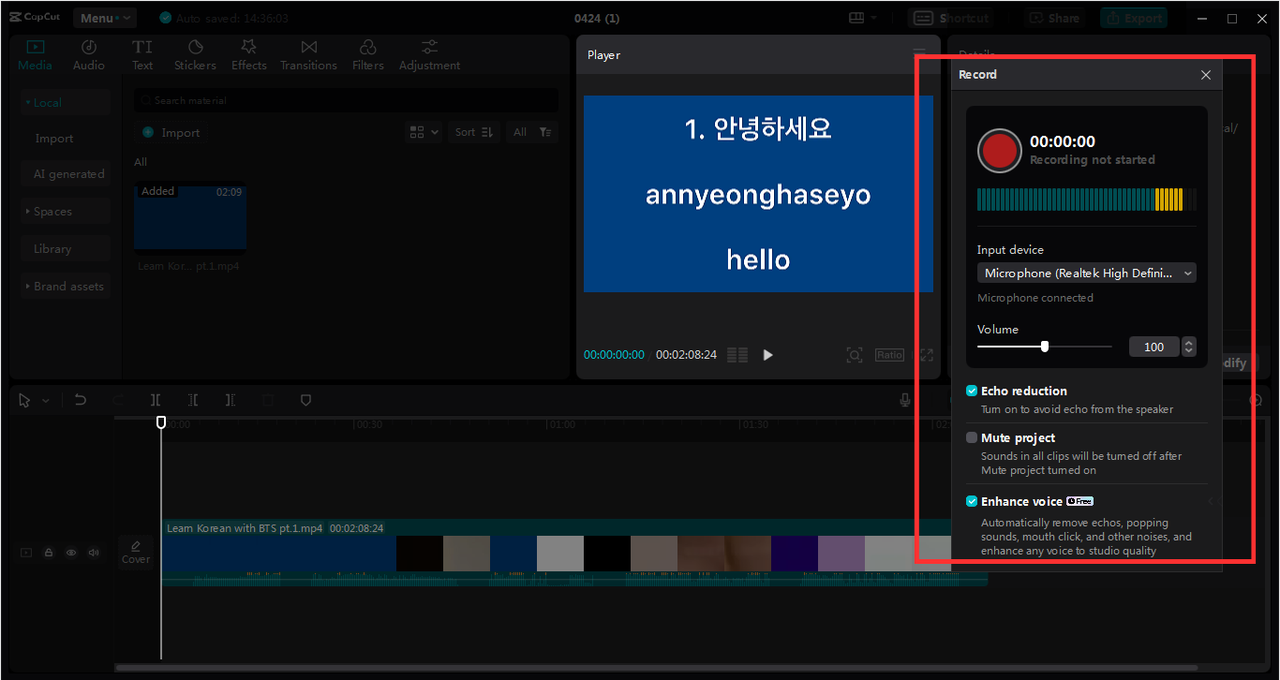Uncheck the Enhance voice checkbox
The image size is (1280, 680).
[972, 502]
